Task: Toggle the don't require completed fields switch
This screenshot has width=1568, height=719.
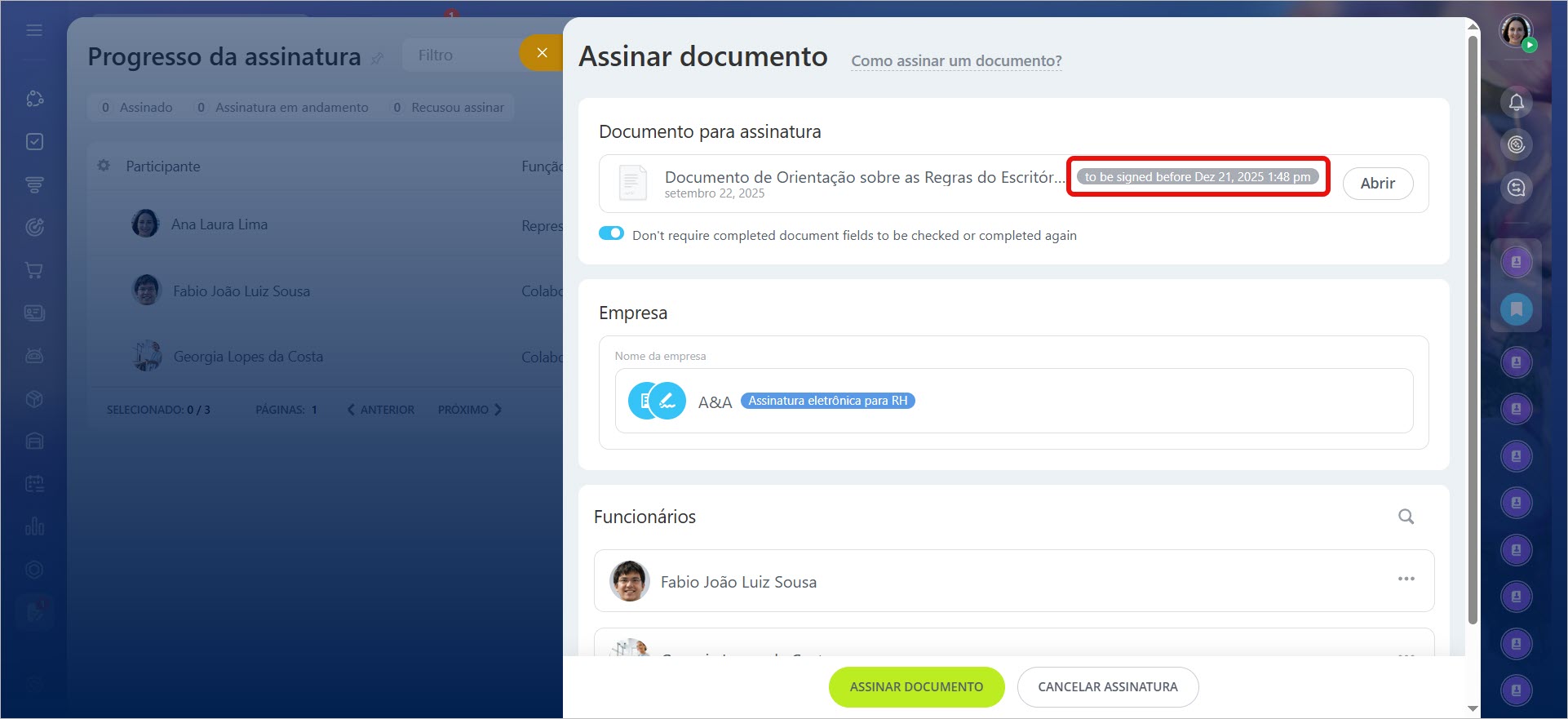Action: click(611, 234)
